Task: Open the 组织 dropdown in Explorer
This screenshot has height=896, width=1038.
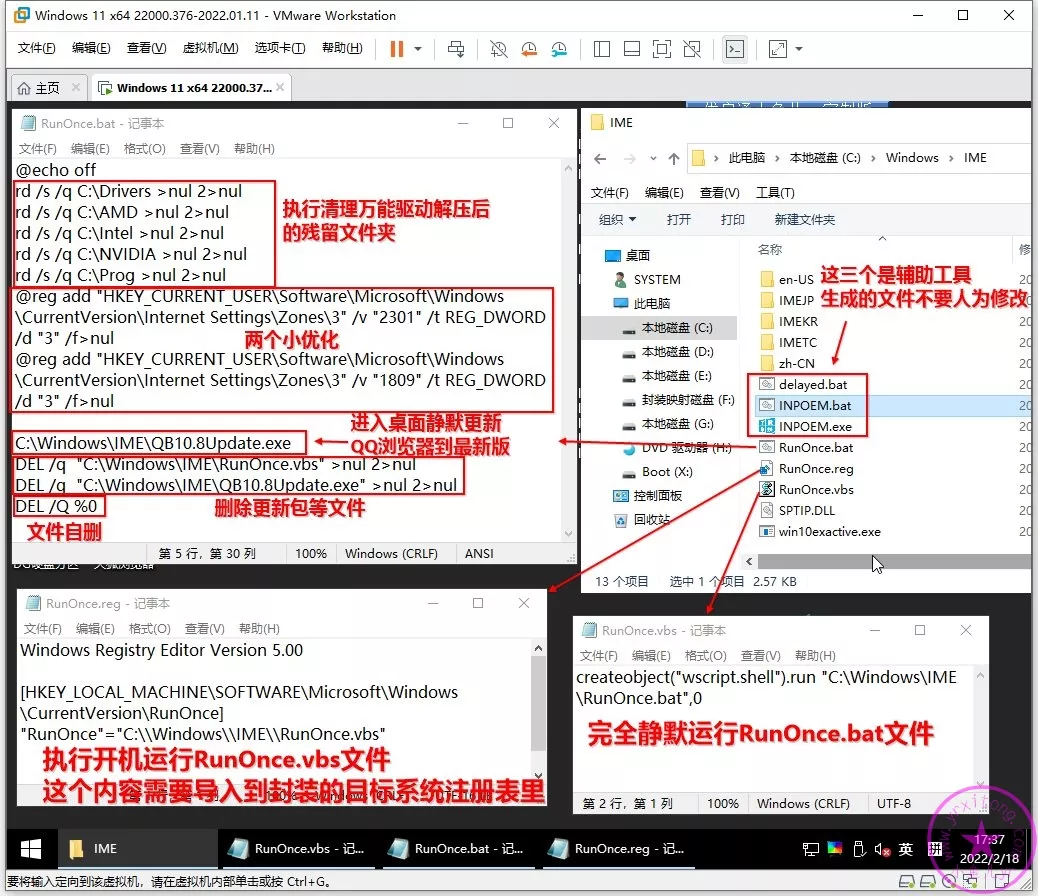Action: (617, 219)
